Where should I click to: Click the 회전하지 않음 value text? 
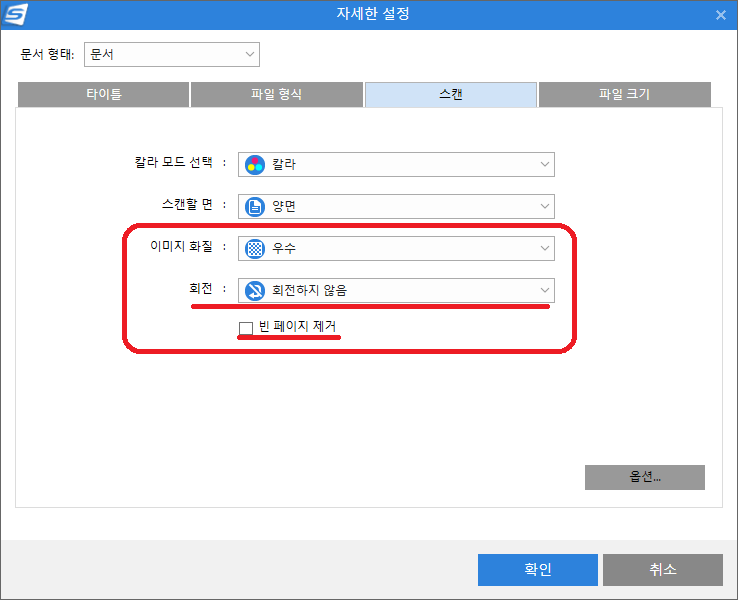pyautogui.click(x=309, y=290)
